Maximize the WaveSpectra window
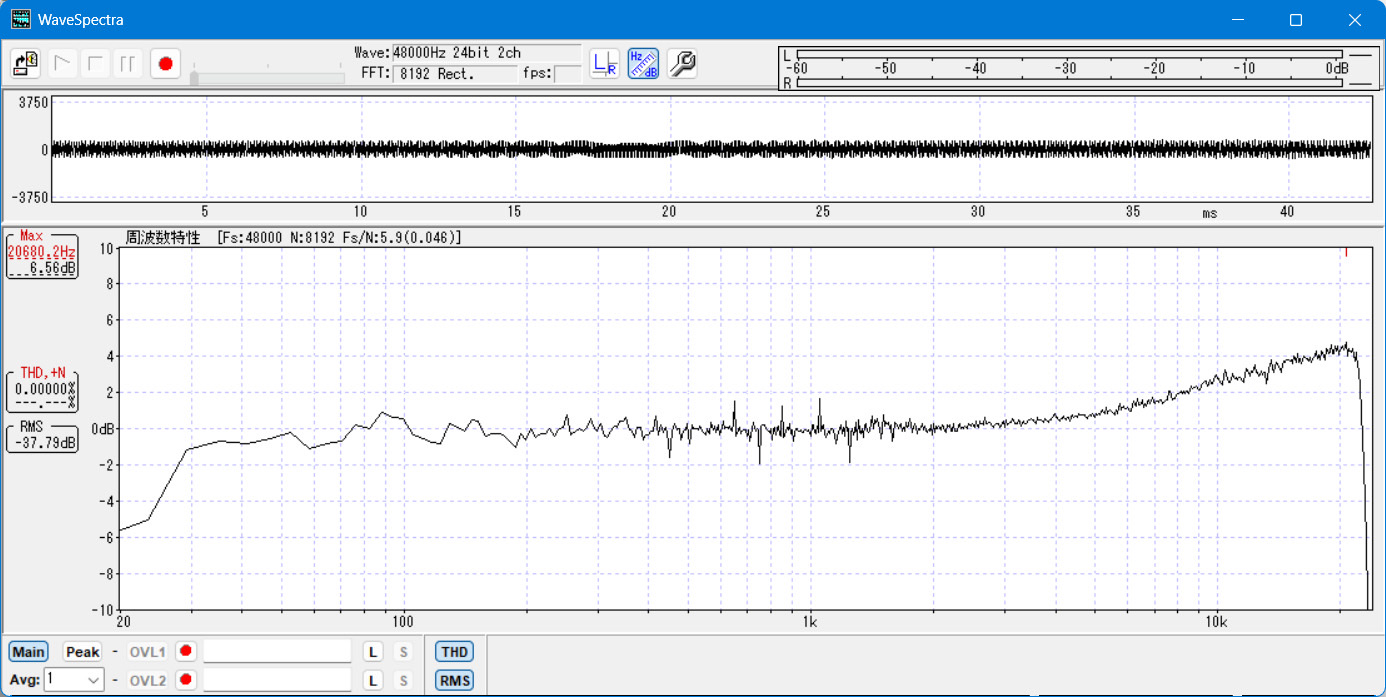 pos(1295,20)
